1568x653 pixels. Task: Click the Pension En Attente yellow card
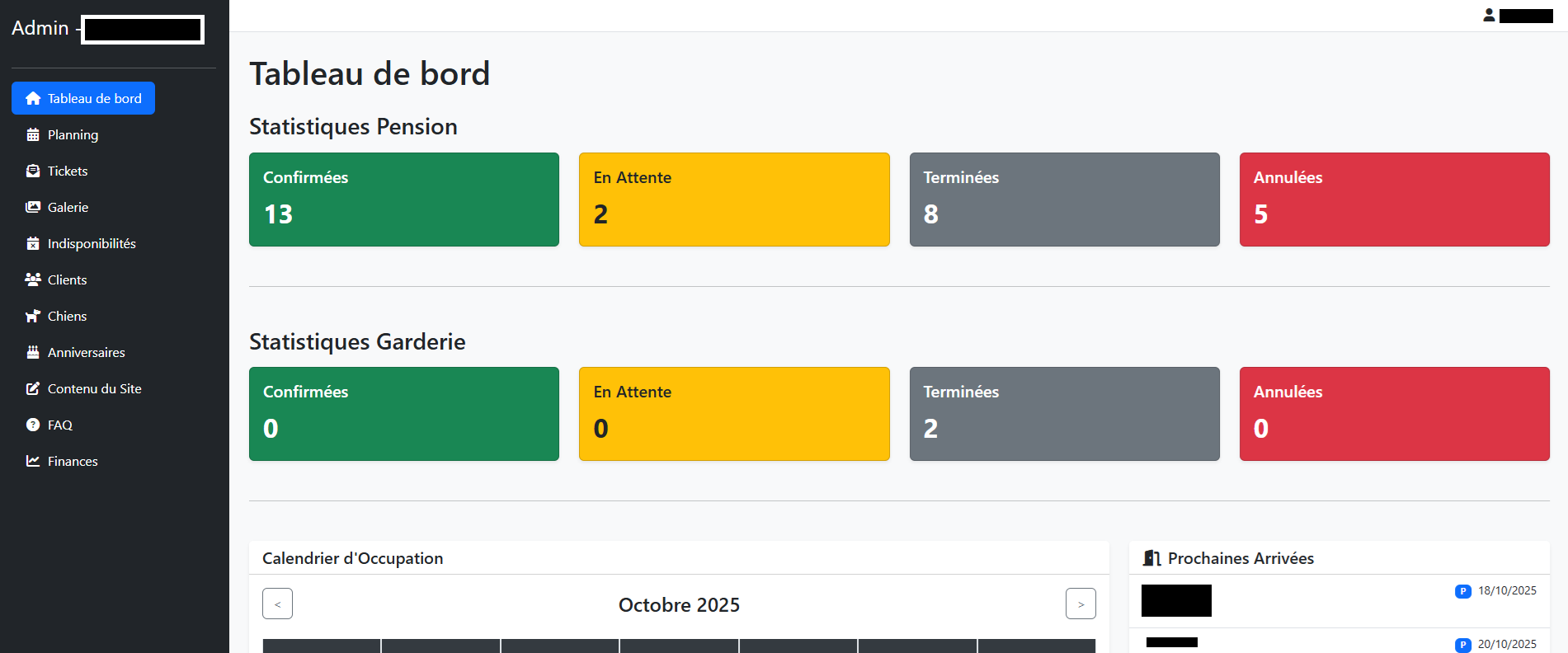coord(734,200)
